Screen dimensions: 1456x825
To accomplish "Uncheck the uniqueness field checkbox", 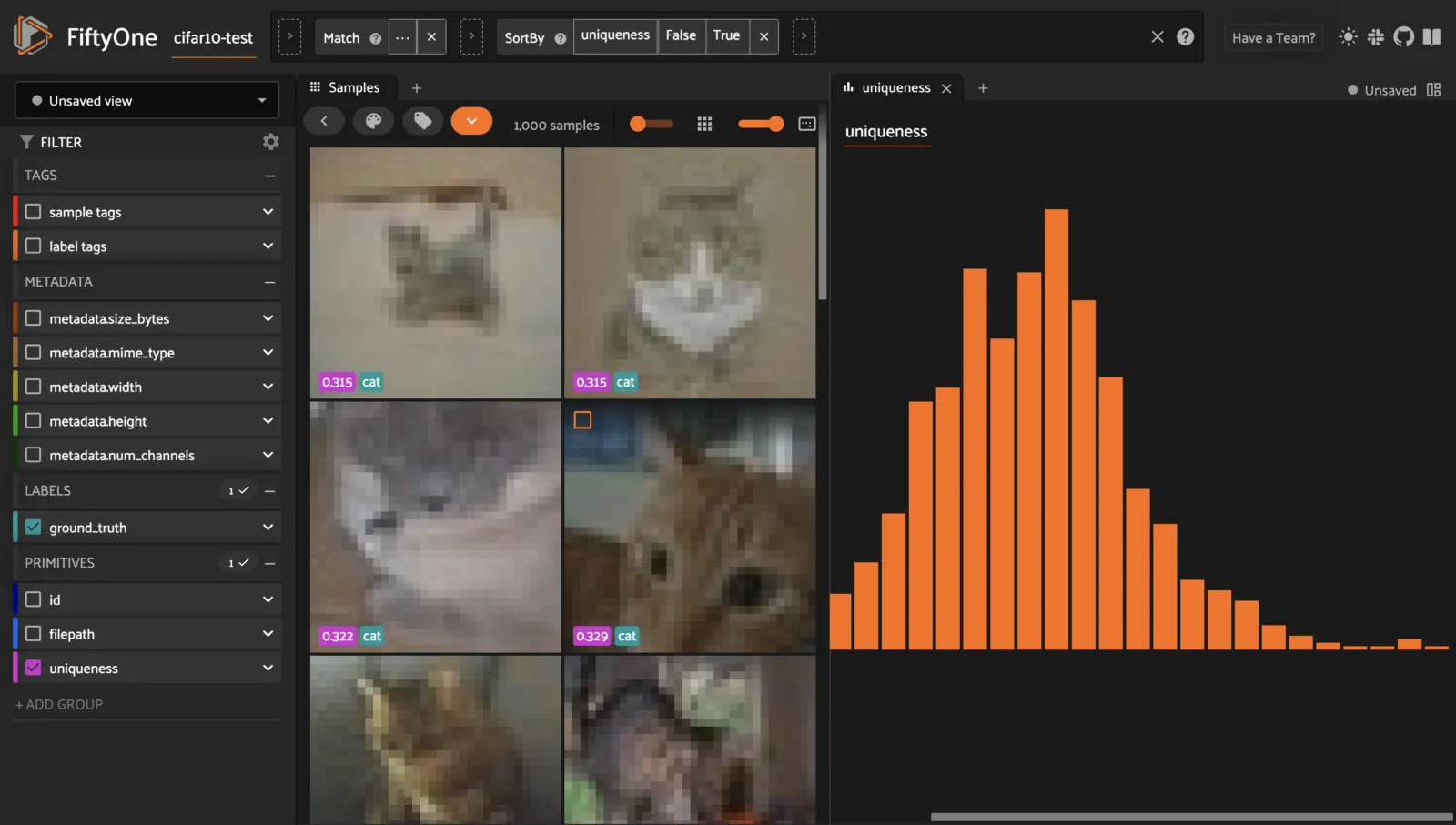I will tap(34, 668).
